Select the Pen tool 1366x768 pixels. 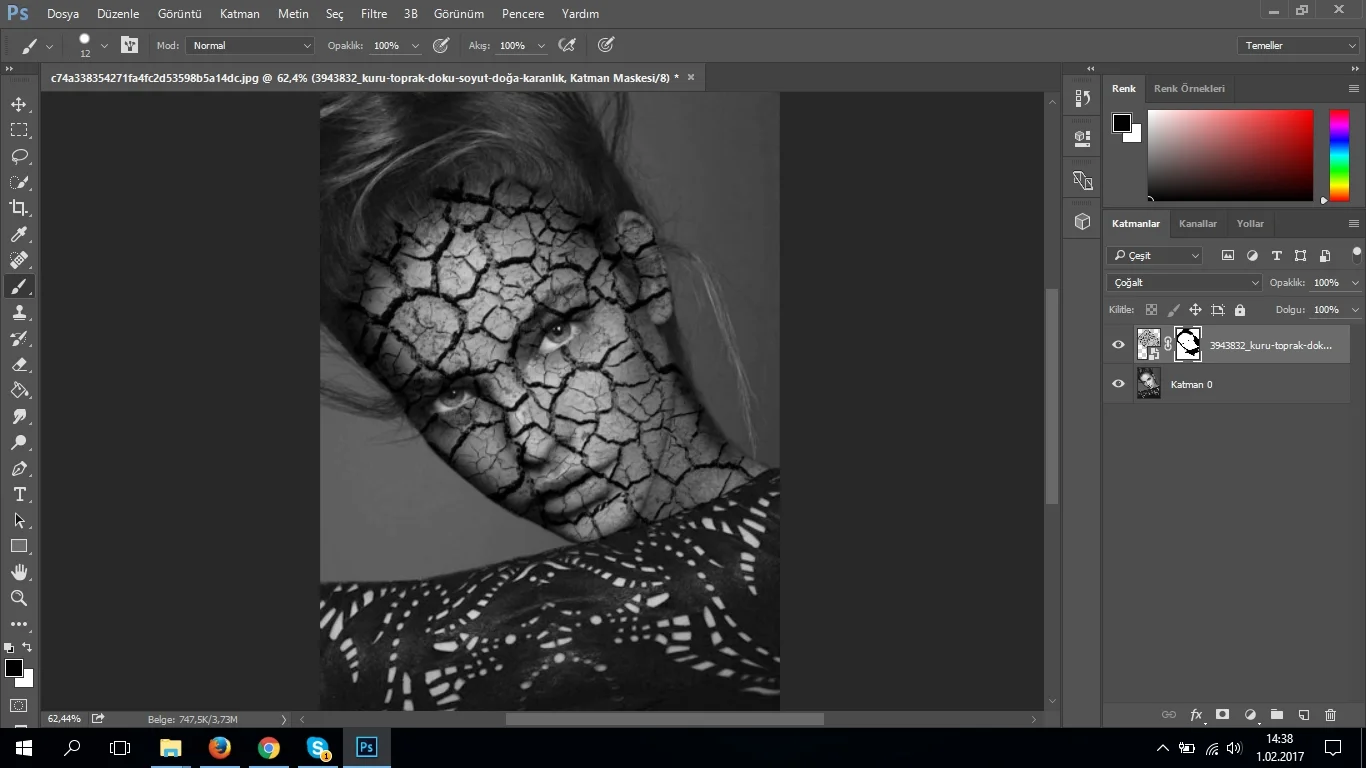pyautogui.click(x=19, y=468)
